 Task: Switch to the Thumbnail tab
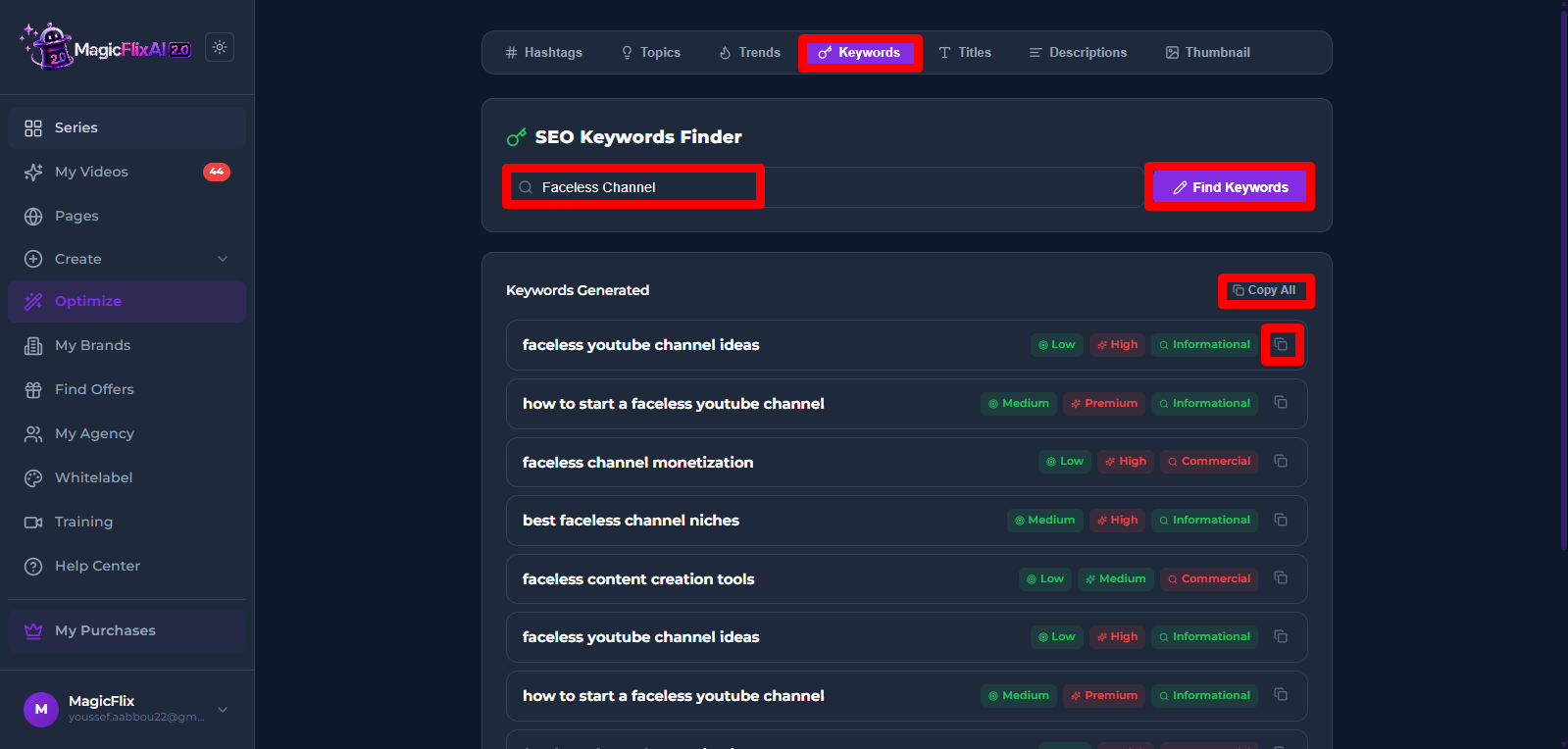(x=1208, y=52)
